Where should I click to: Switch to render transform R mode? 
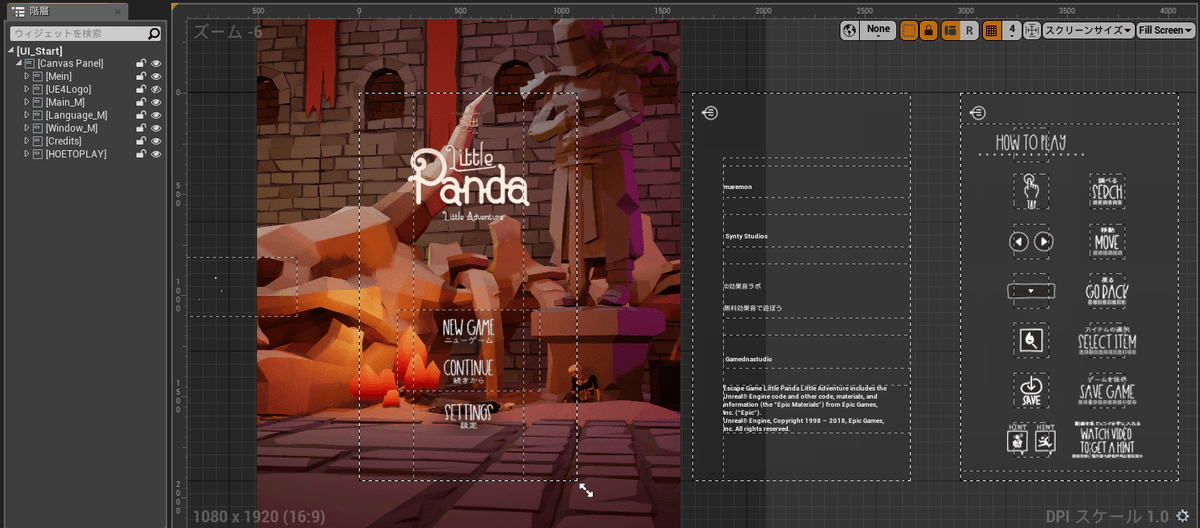[969, 31]
